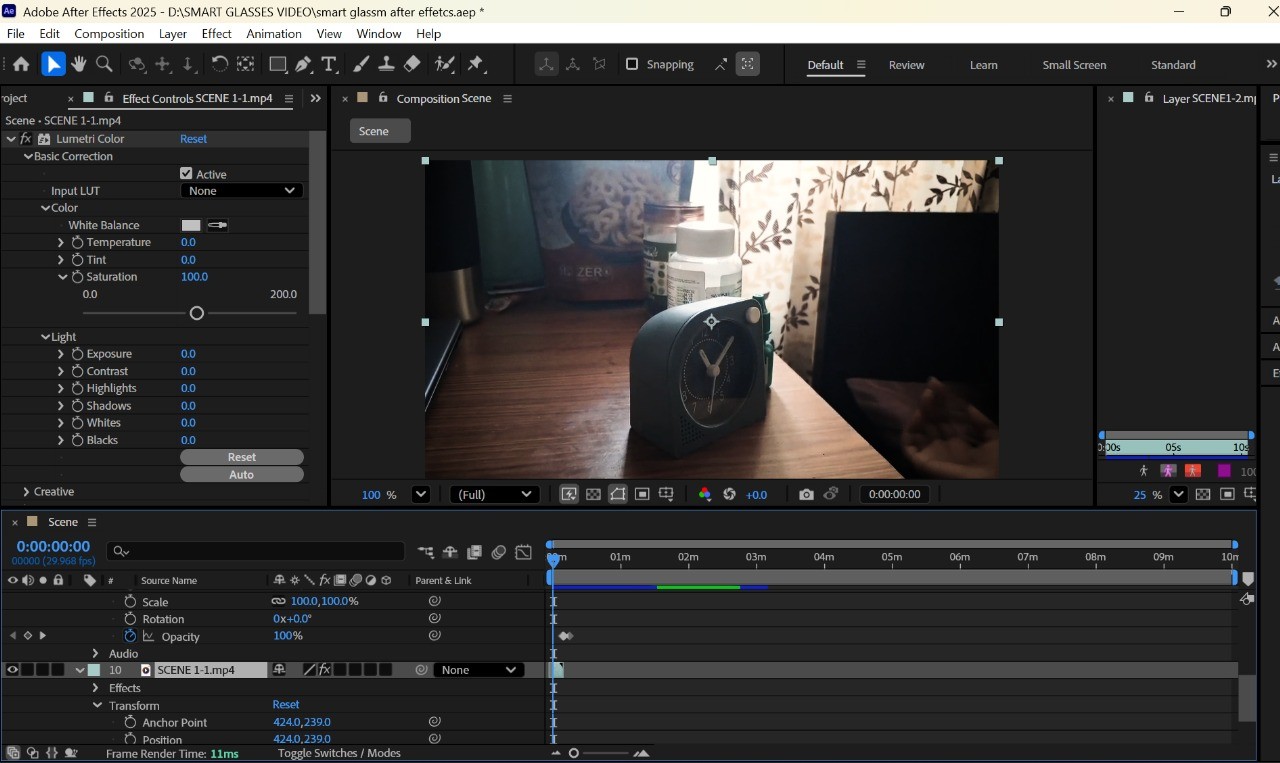
Task: Select the Rotation tool
Action: click(x=219, y=64)
